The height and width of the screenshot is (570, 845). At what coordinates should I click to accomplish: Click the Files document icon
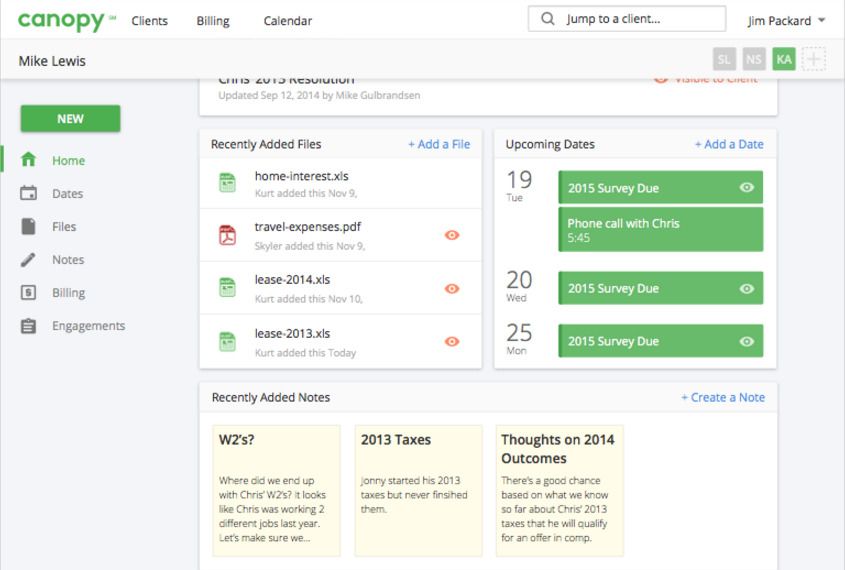29,227
